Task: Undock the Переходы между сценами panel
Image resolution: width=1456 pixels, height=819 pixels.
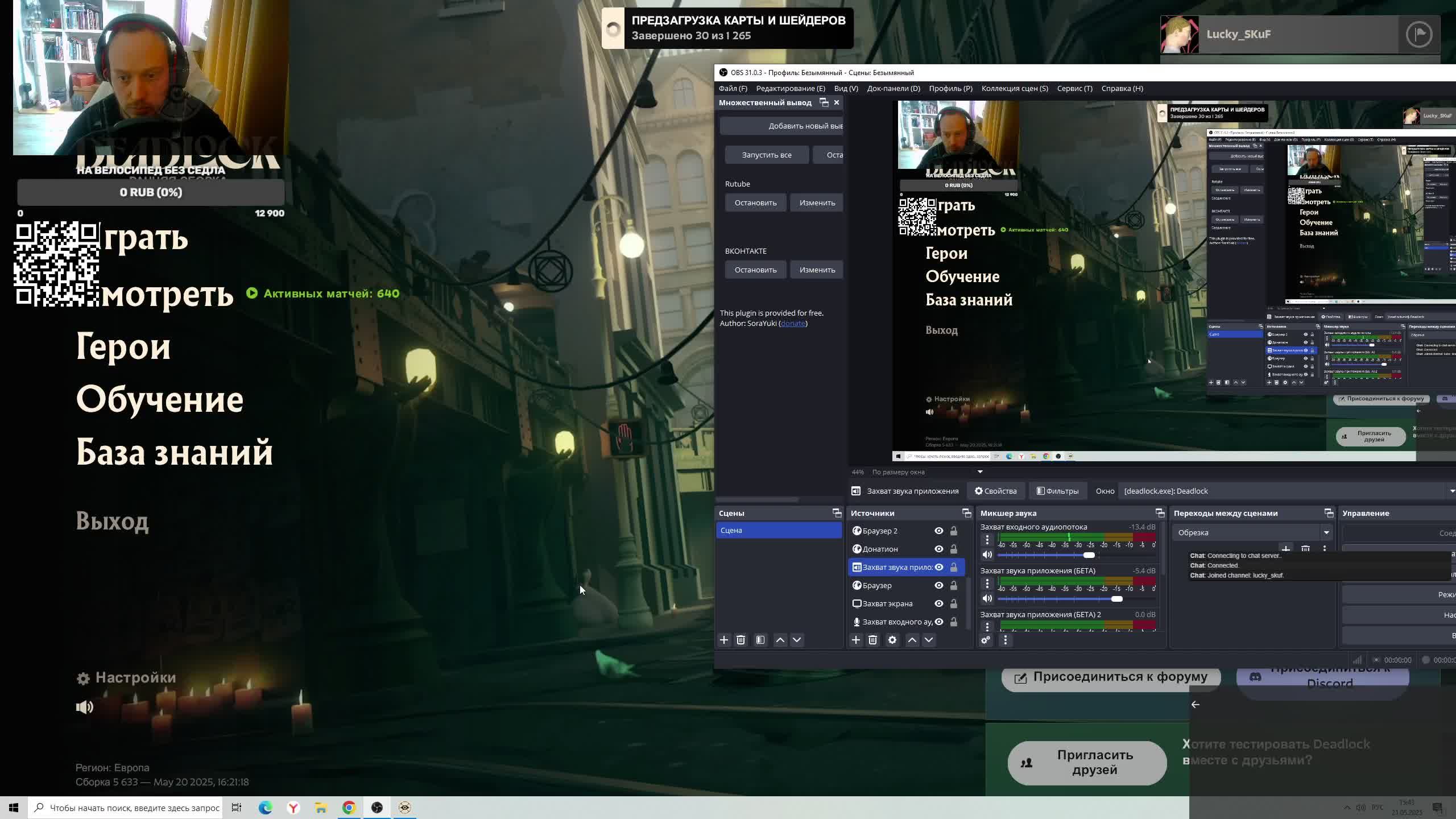Action: [1329, 513]
